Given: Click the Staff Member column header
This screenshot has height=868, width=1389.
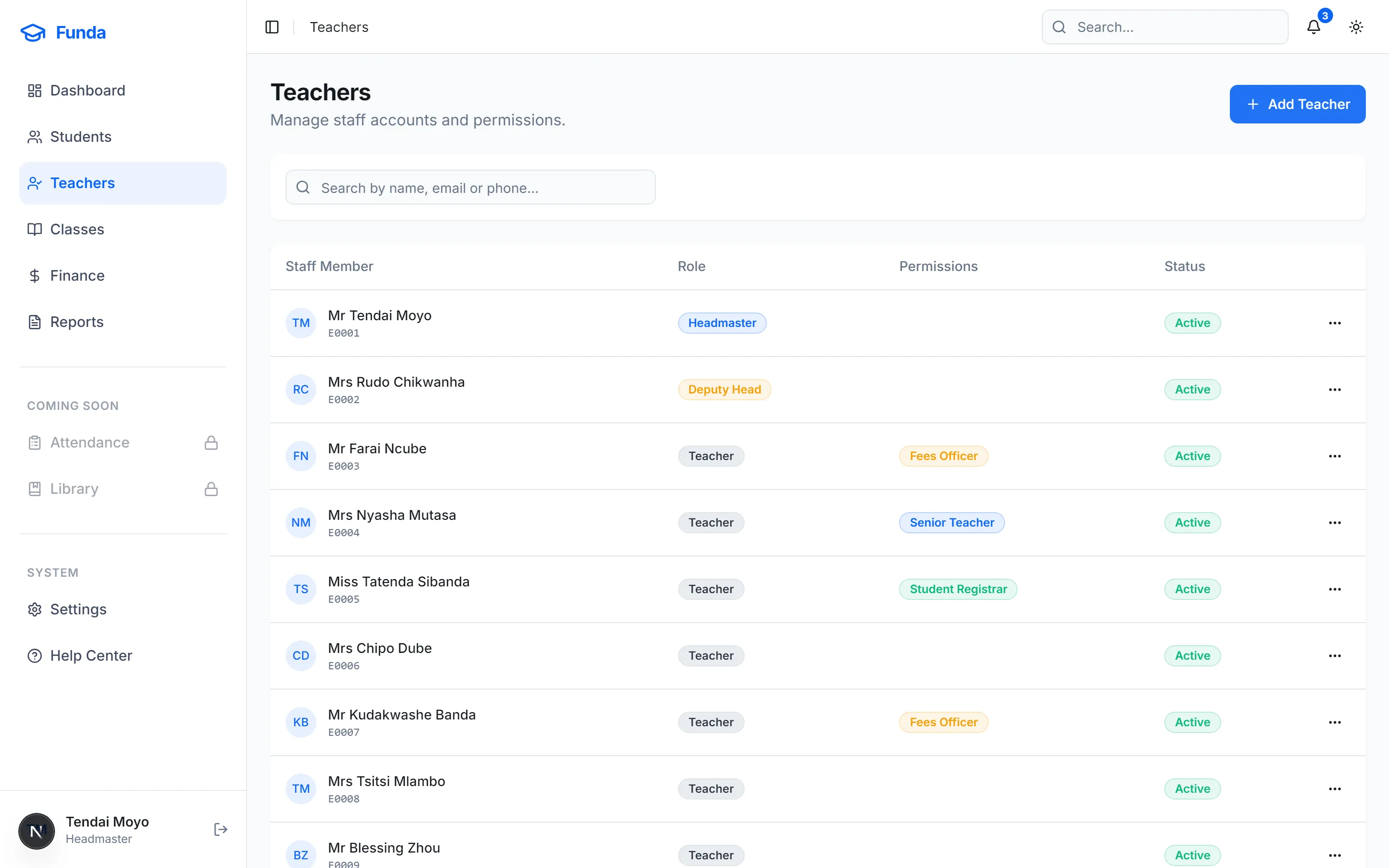Looking at the screenshot, I should pyautogui.click(x=329, y=266).
